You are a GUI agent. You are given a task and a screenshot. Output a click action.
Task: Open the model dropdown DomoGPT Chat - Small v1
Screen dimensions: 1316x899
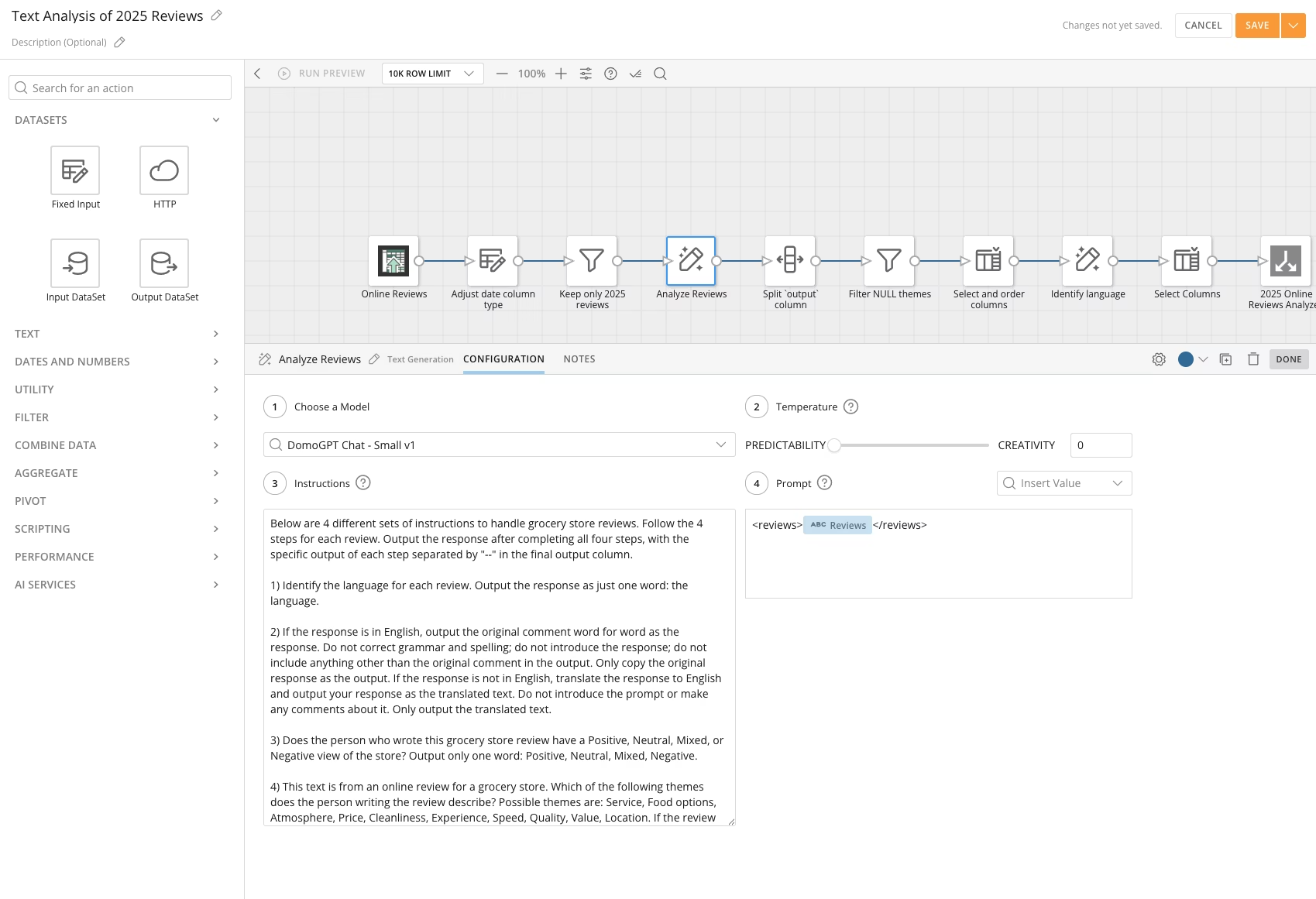click(499, 444)
